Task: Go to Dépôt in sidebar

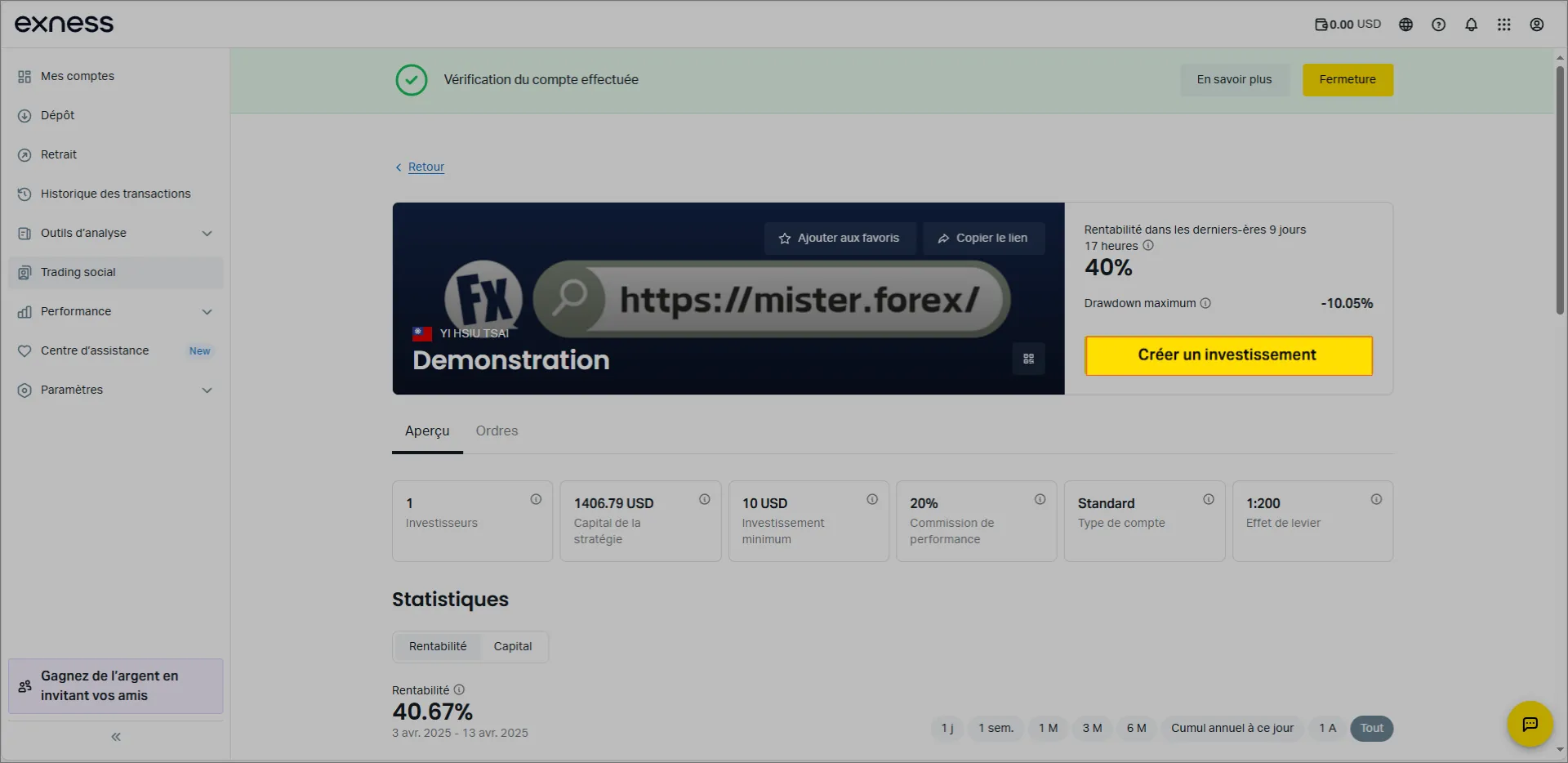Action: point(115,115)
